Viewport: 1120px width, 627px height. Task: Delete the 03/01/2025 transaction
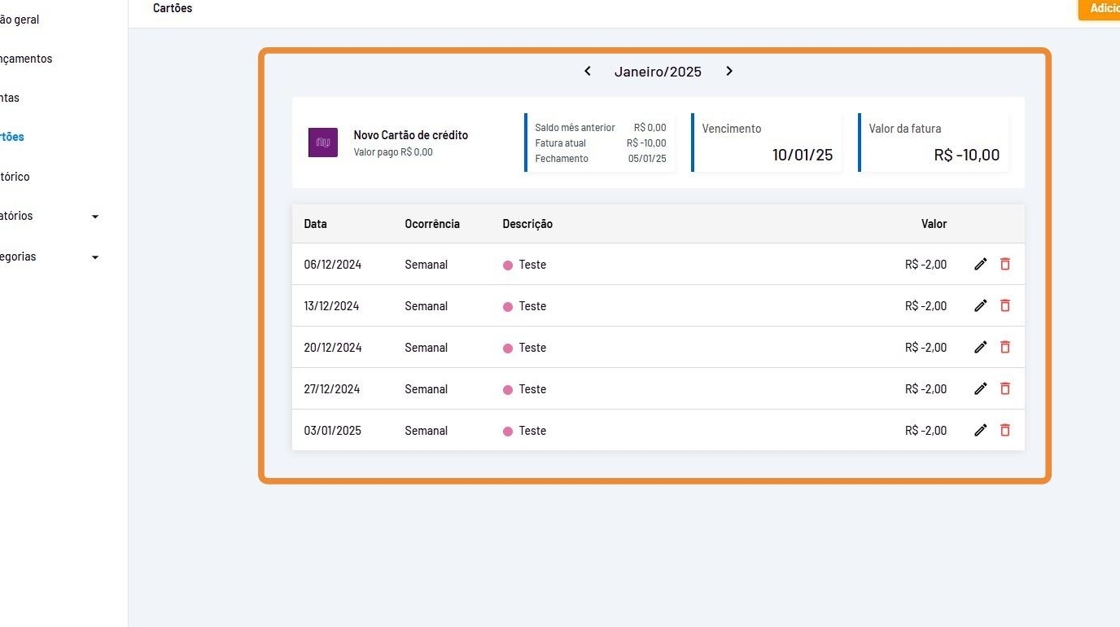coord(1005,430)
